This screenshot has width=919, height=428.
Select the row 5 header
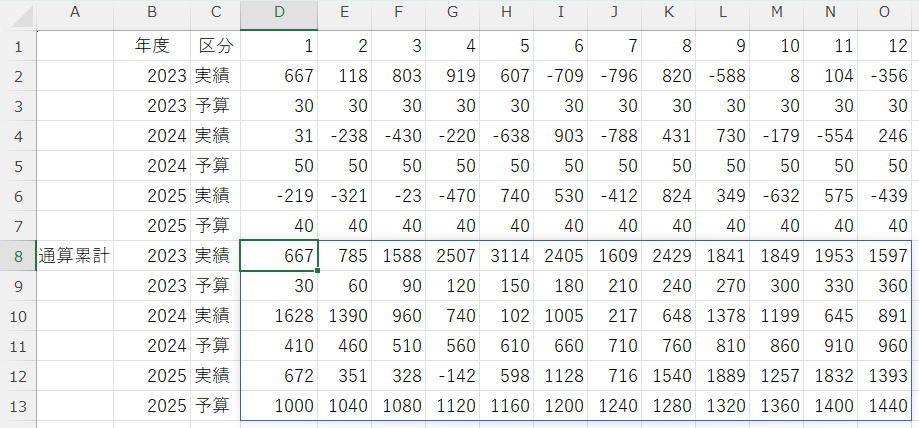pyautogui.click(x=17, y=166)
